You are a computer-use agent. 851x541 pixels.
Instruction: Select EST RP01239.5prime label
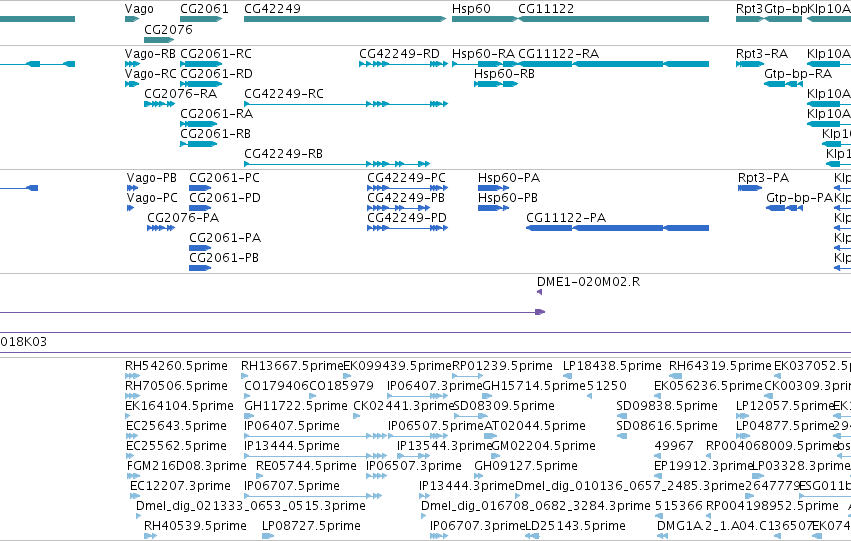[x=503, y=366]
